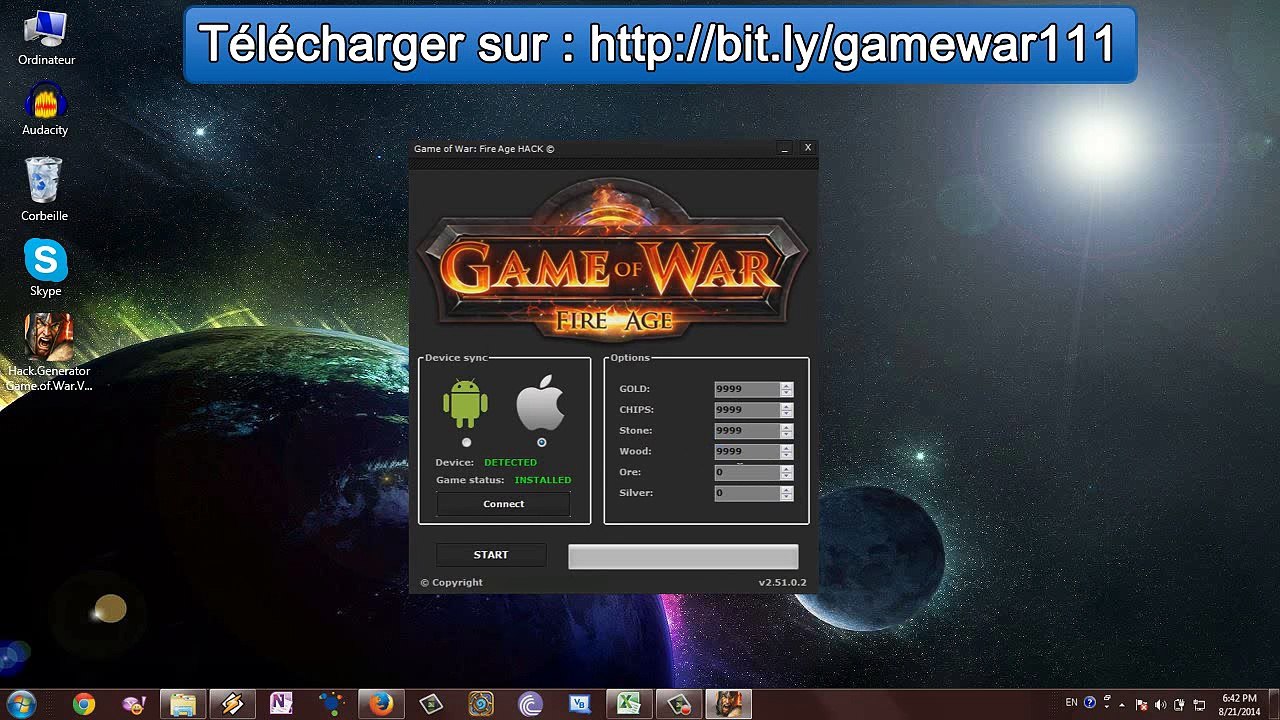Image resolution: width=1280 pixels, height=720 pixels.
Task: Increase Silver with its up arrow
Action: coord(787,490)
